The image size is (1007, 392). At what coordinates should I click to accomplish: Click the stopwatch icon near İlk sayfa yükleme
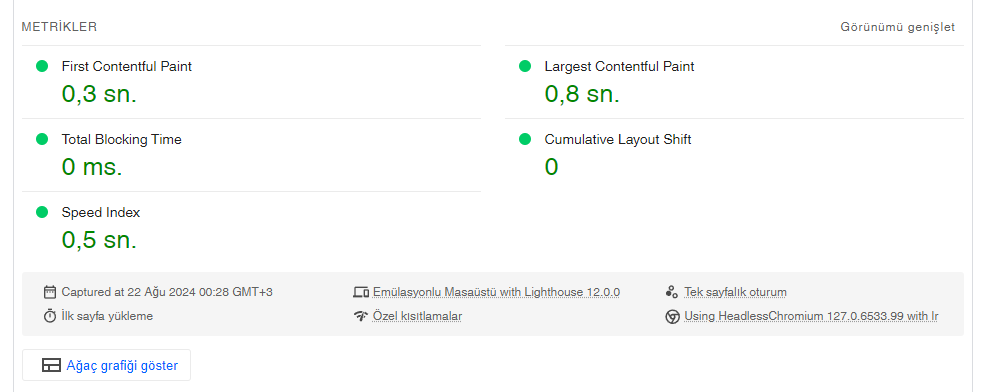[x=50, y=316]
